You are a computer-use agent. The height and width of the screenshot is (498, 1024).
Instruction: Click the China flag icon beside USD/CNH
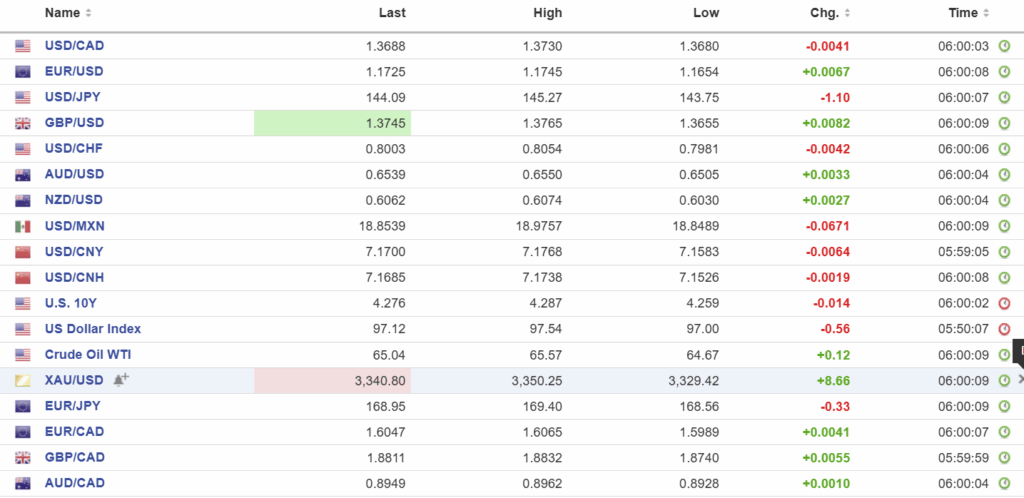pos(23,278)
